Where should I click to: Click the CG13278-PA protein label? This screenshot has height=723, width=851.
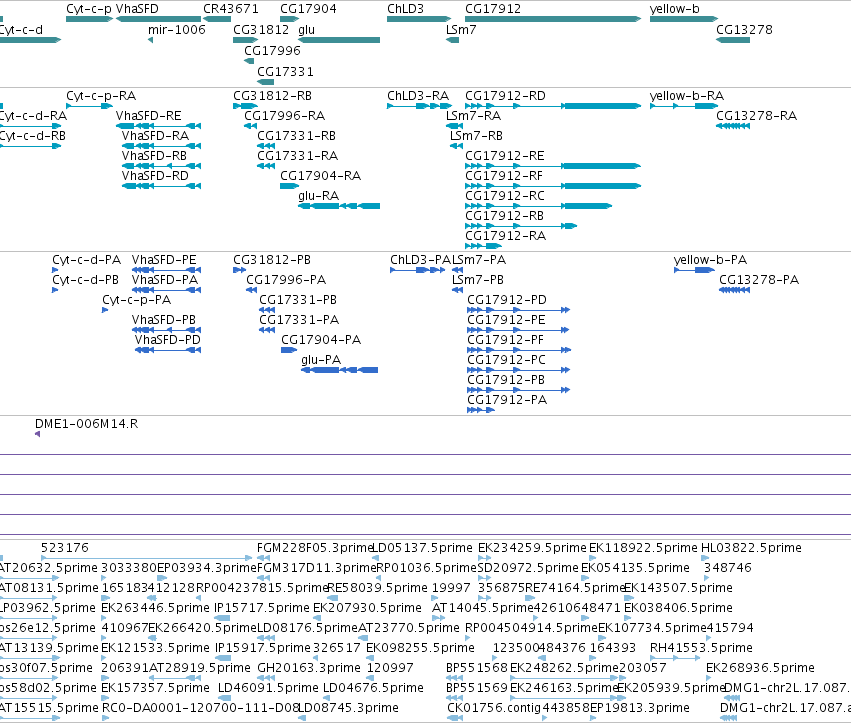[759, 280]
